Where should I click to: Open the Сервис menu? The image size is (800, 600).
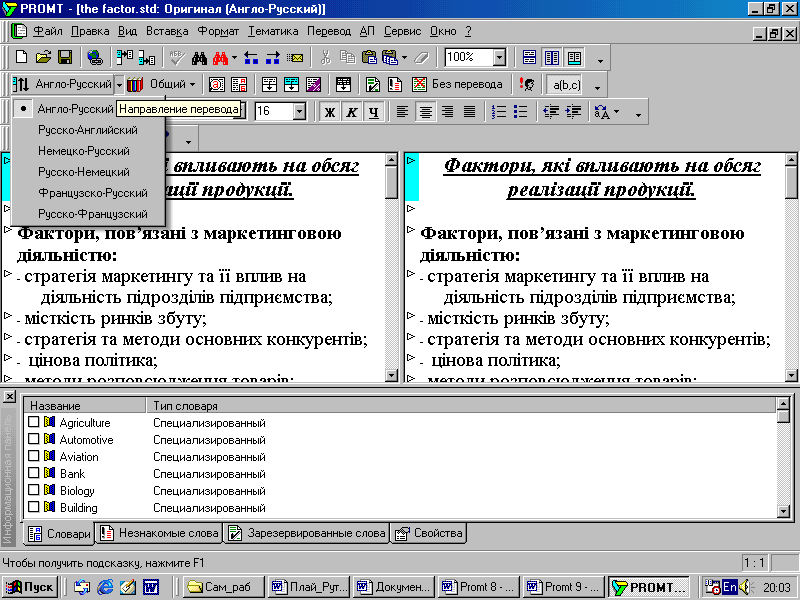[403, 31]
